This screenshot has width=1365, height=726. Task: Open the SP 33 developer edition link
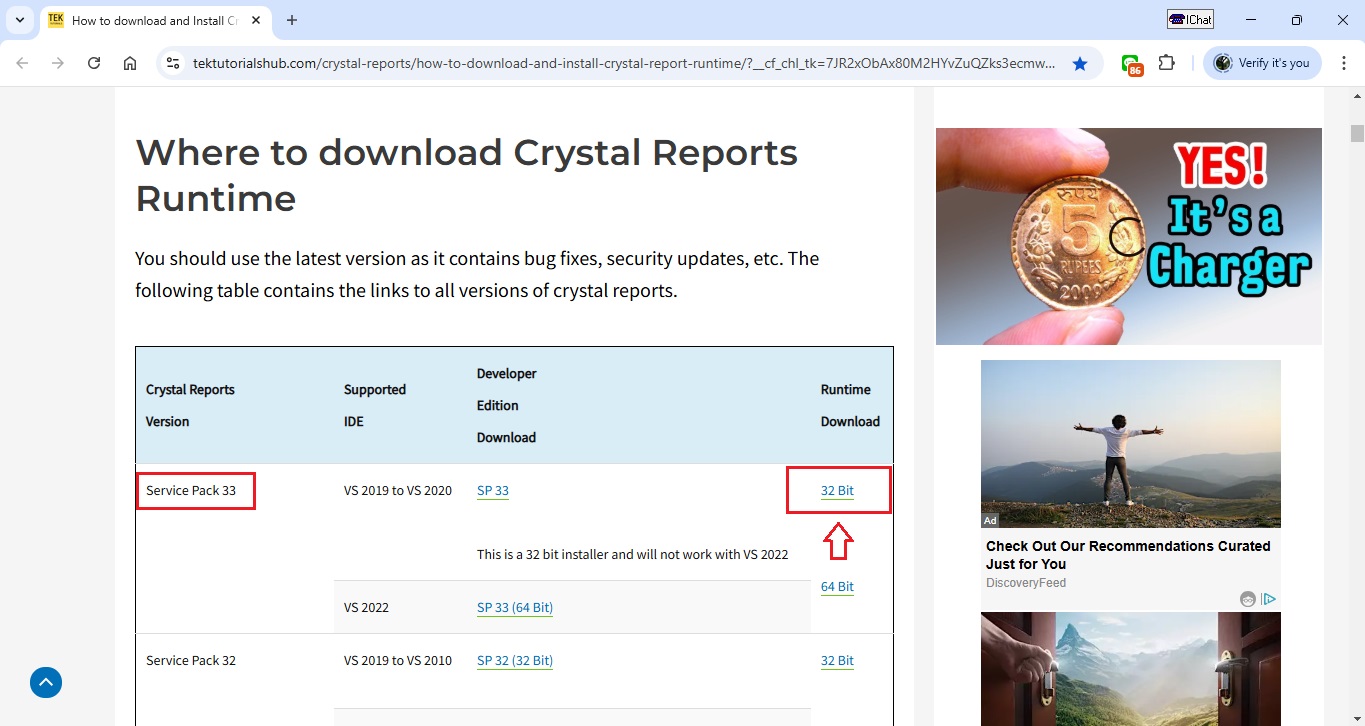(x=493, y=491)
